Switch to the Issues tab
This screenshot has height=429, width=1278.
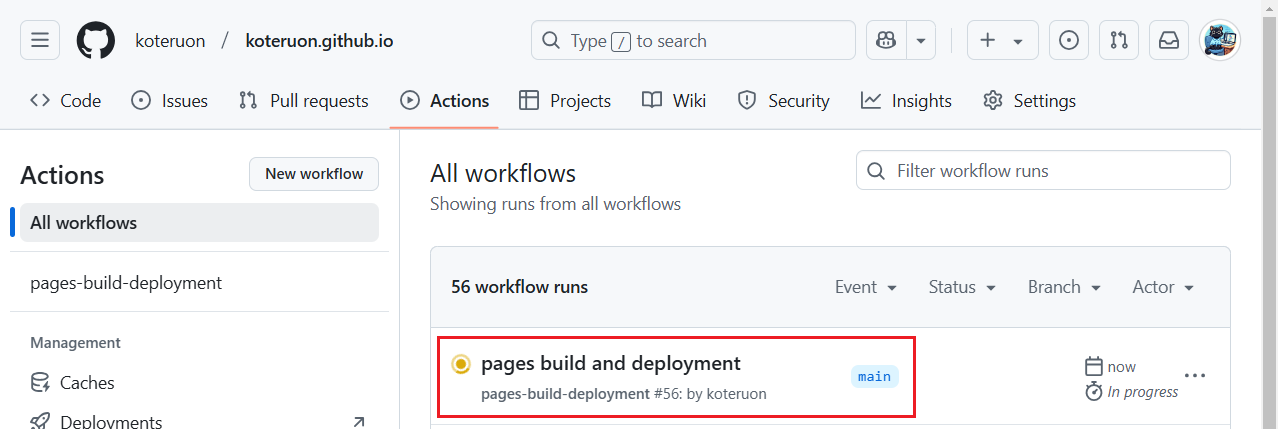point(170,100)
